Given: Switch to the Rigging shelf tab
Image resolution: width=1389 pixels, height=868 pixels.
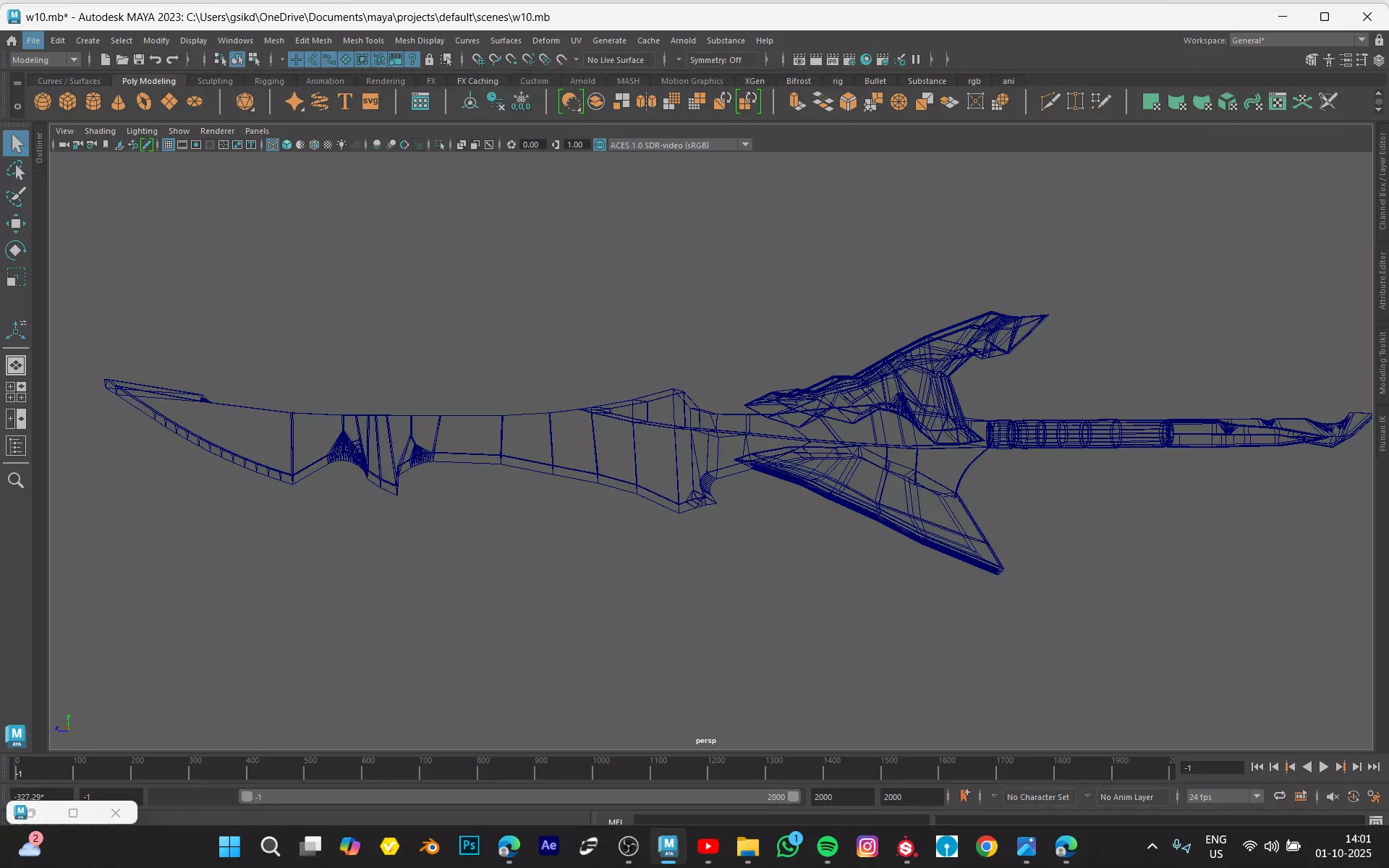Looking at the screenshot, I should click(x=269, y=81).
